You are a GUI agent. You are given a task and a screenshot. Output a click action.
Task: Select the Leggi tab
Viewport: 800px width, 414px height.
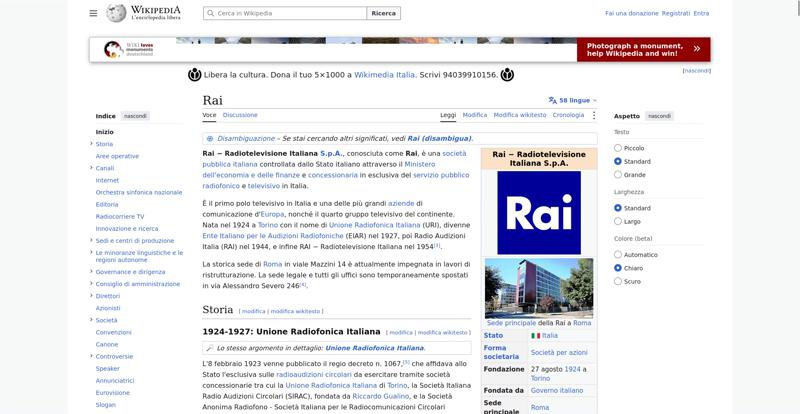point(448,115)
